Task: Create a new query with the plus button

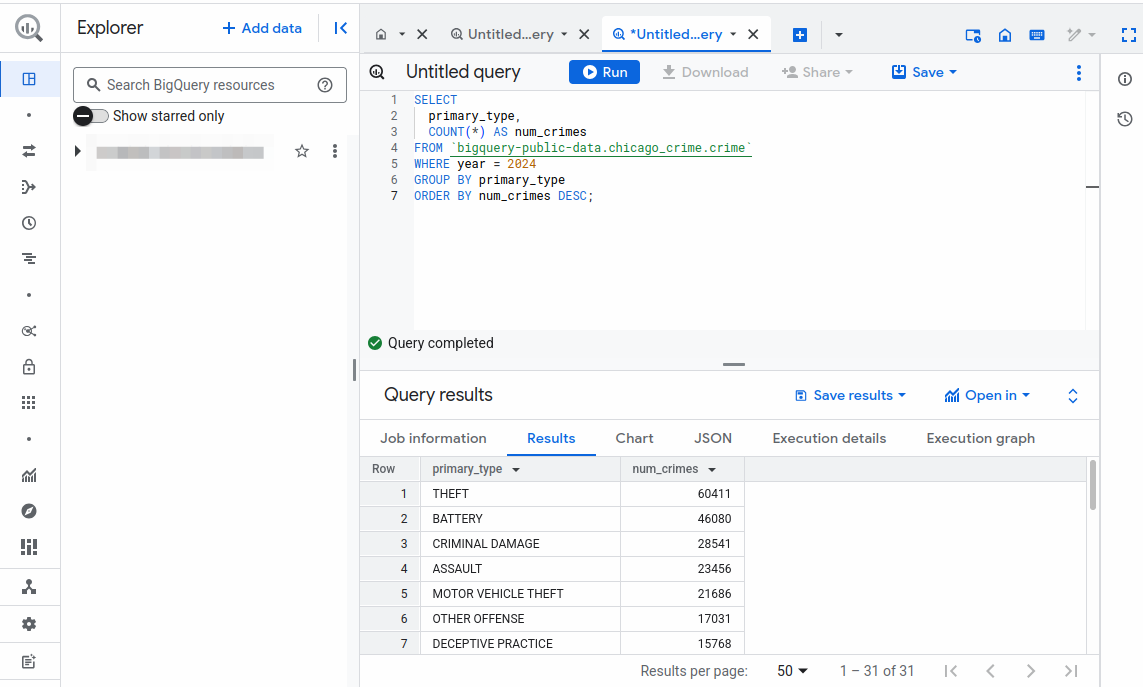Action: click(800, 35)
